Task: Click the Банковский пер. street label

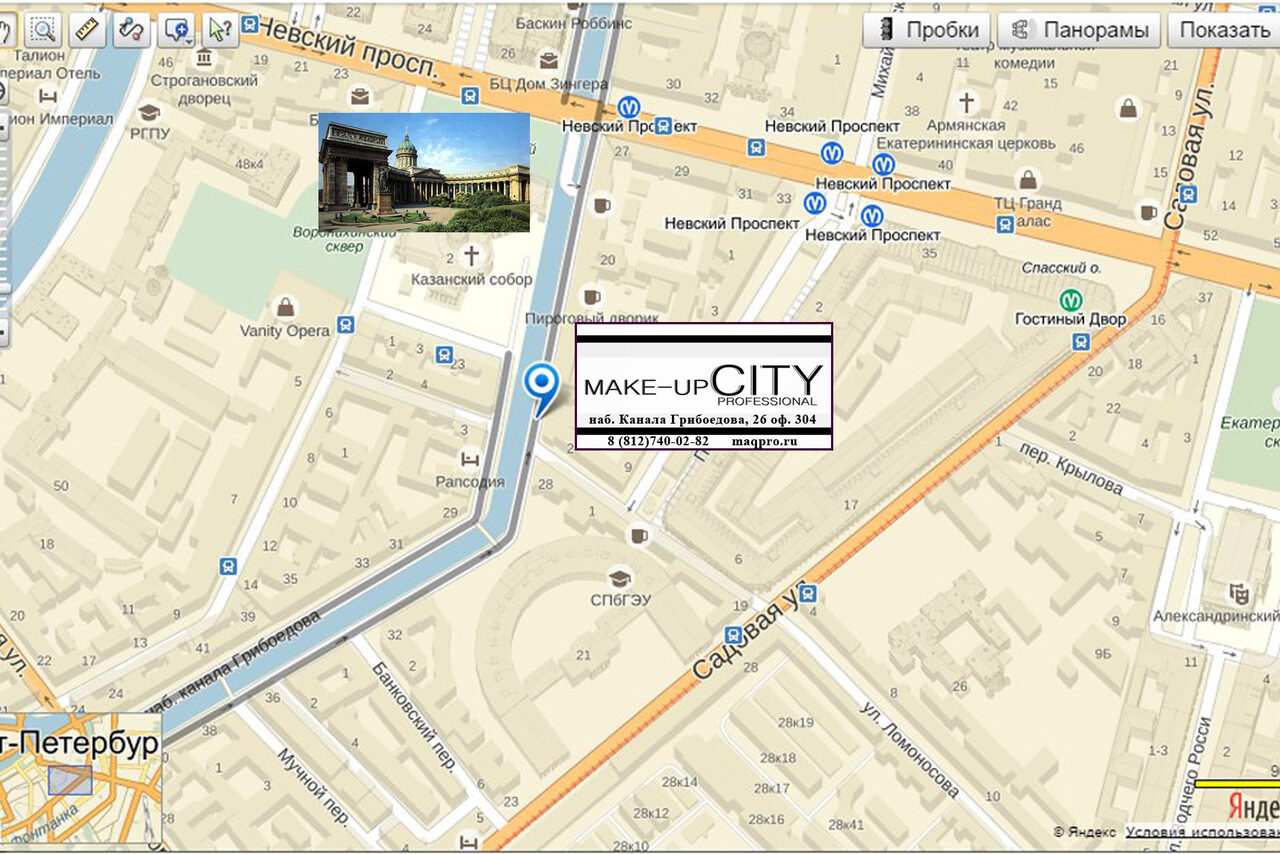Action: point(414,715)
